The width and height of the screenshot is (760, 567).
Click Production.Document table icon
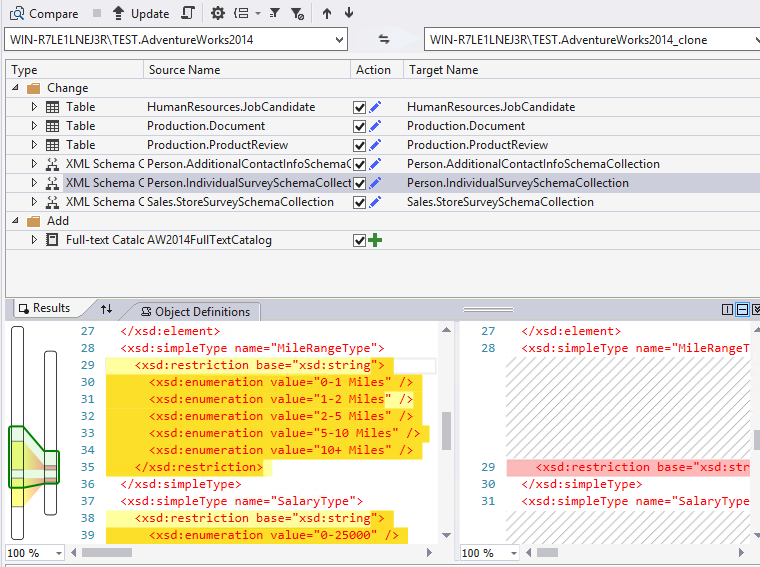(52, 126)
